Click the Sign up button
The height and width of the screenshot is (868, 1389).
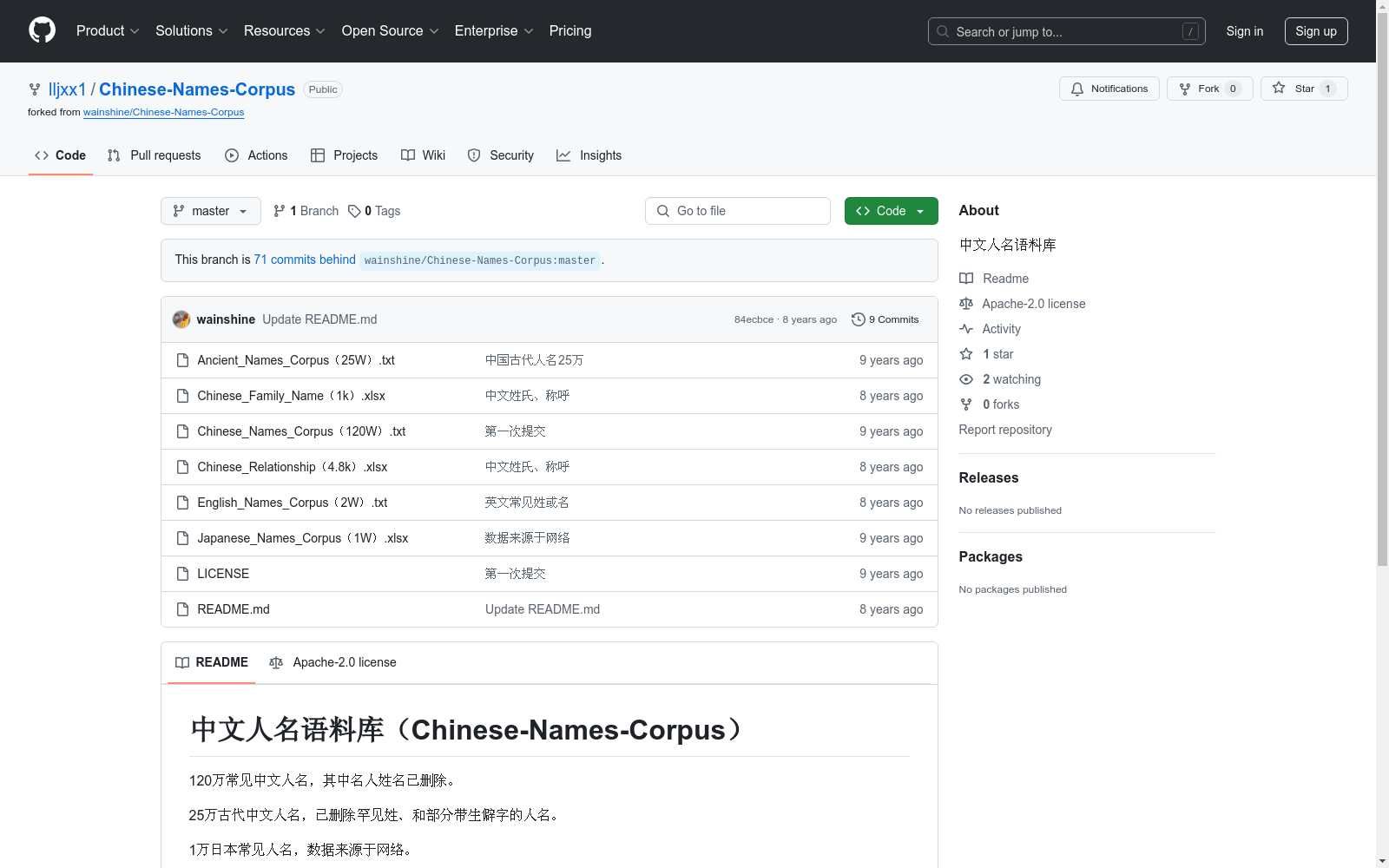pos(1316,31)
